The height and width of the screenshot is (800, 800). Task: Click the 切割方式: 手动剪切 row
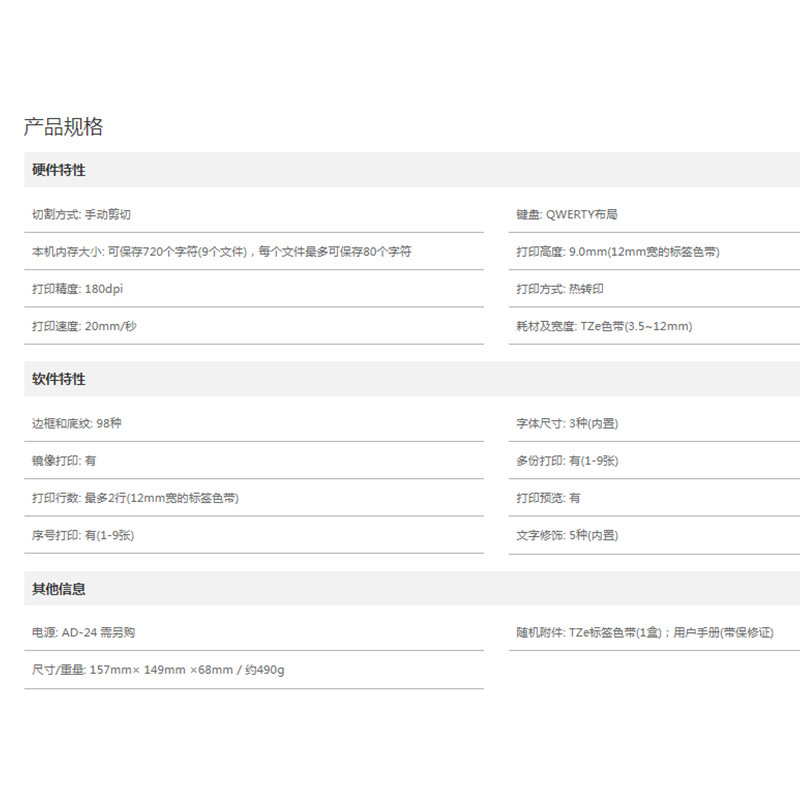(254, 214)
